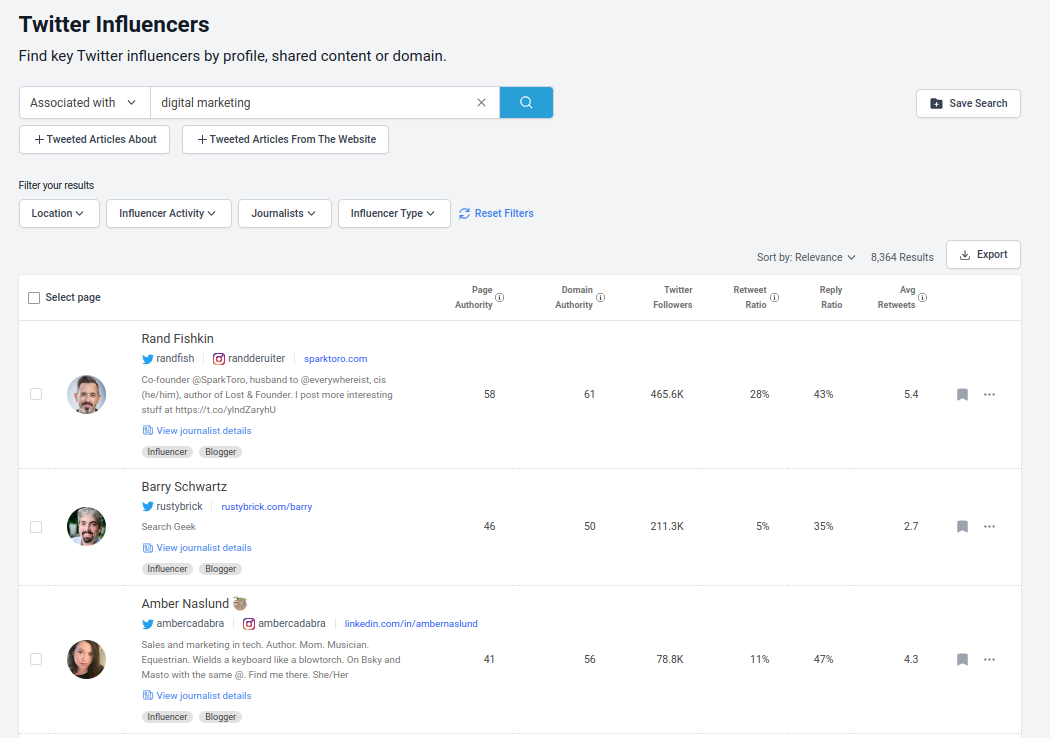Clear the digital marketing search text
The image size is (1050, 738).
point(481,103)
